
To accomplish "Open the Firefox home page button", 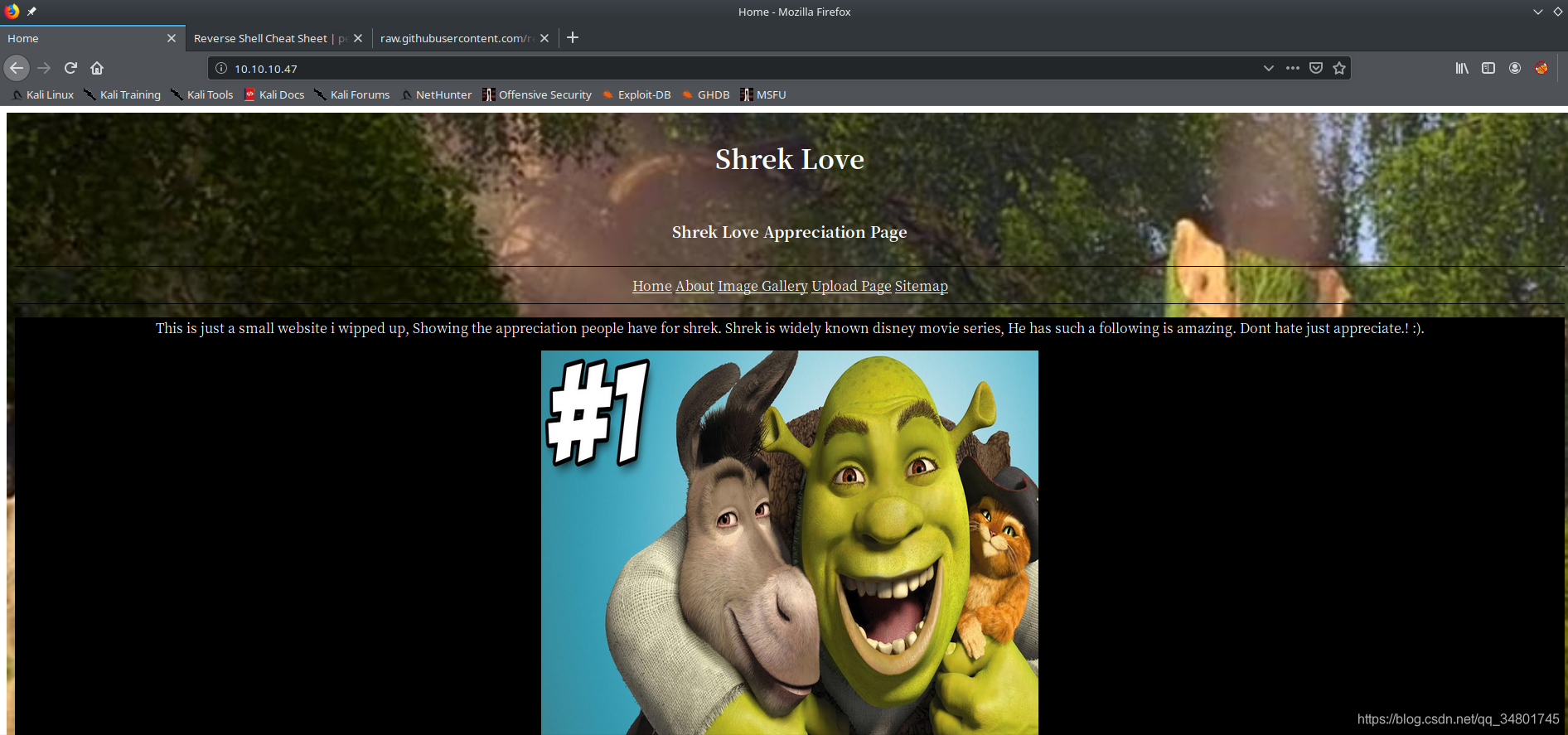I will [x=97, y=68].
